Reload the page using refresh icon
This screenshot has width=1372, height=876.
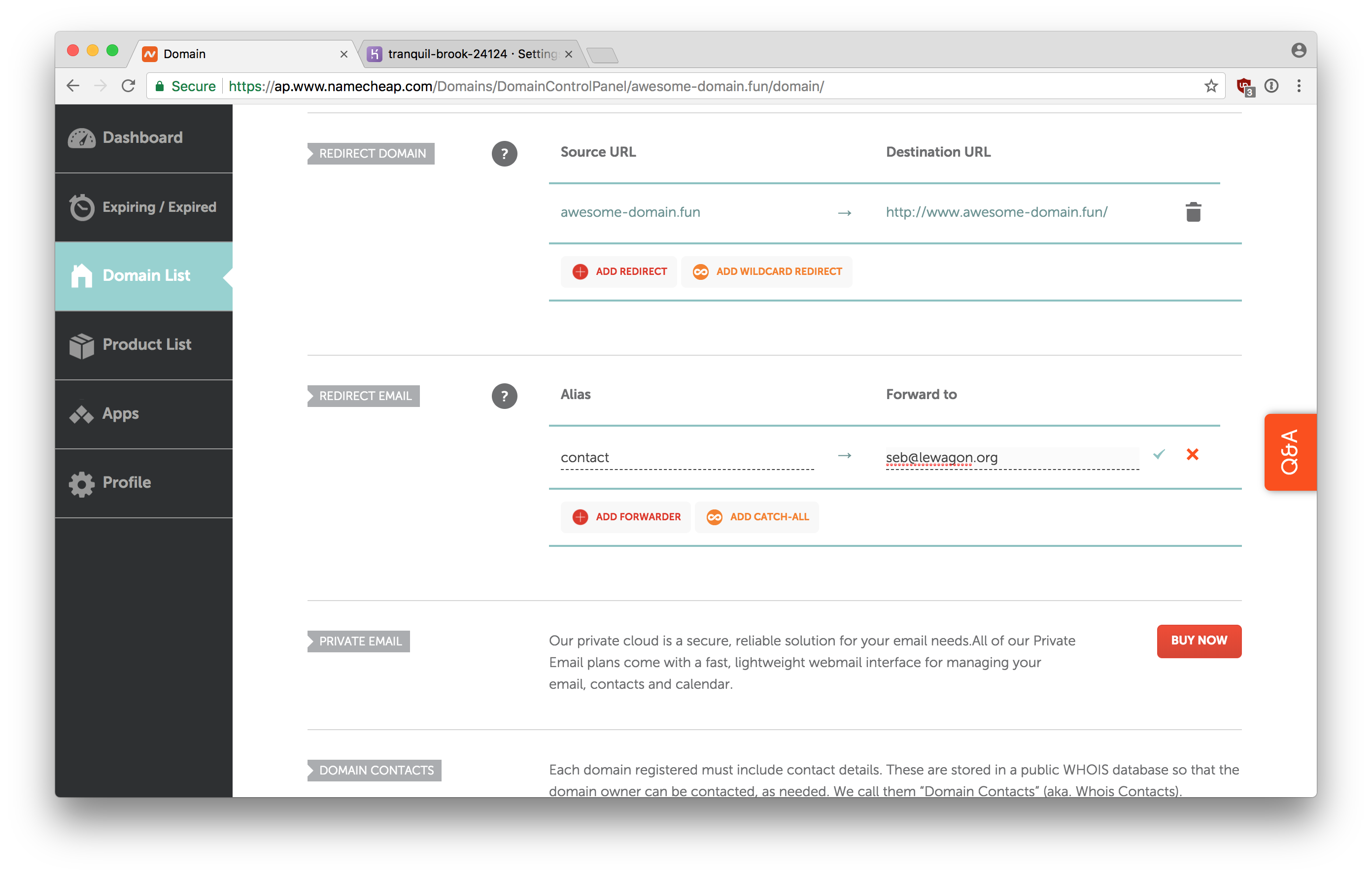tap(129, 86)
